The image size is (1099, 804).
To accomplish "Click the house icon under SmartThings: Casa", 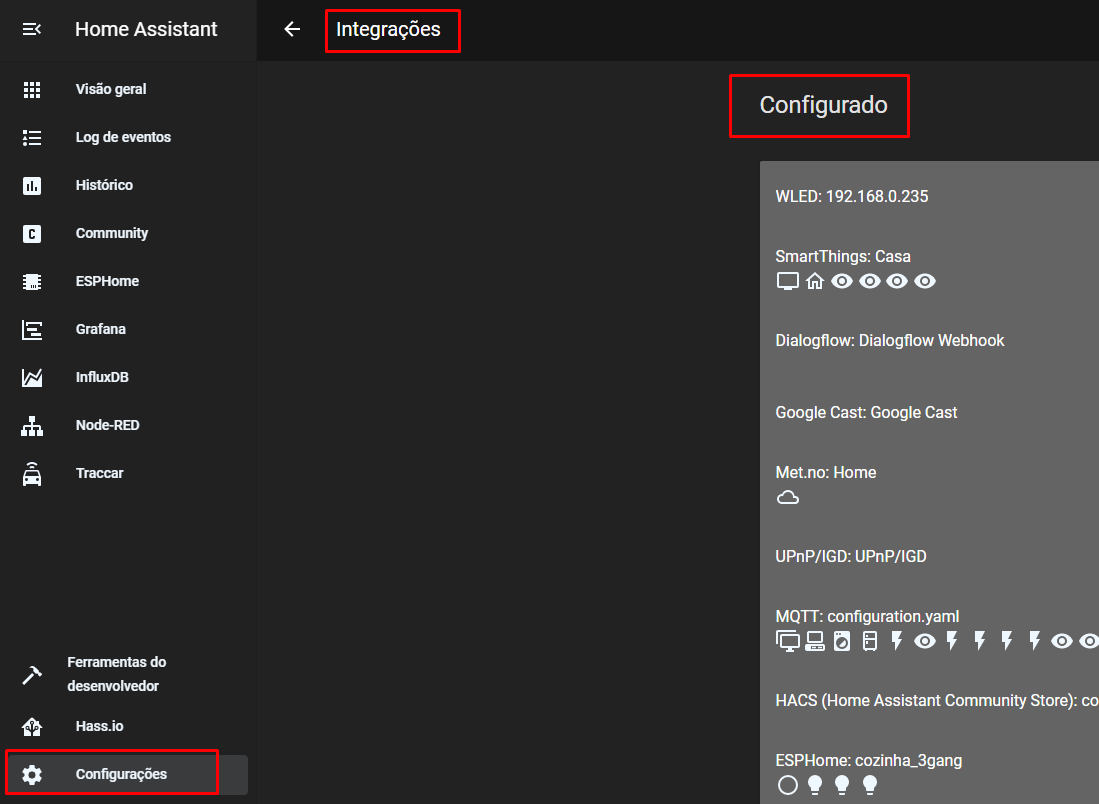I will [814, 281].
